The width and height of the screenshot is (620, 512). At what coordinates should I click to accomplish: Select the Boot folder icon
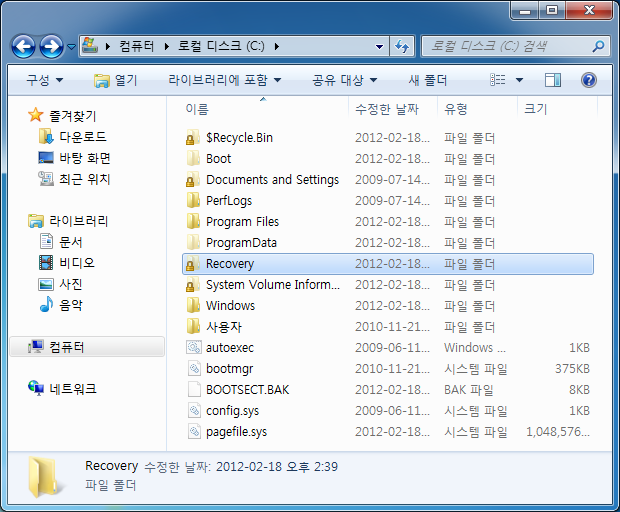click(x=193, y=159)
